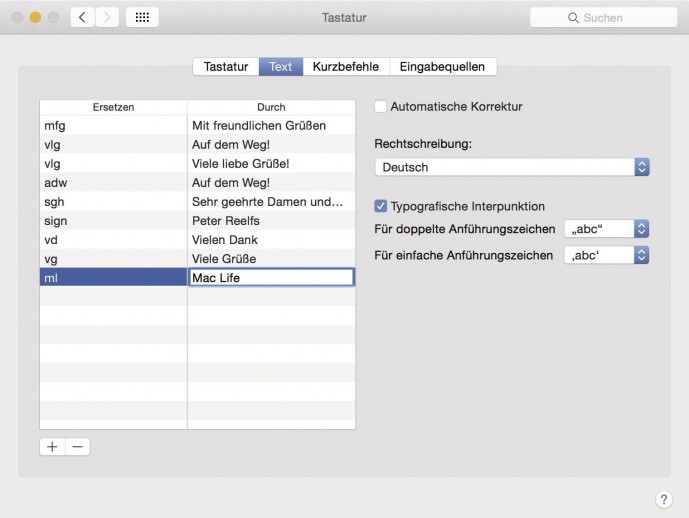Click the Mac Life text field
This screenshot has height=518, width=689.
tap(271, 278)
